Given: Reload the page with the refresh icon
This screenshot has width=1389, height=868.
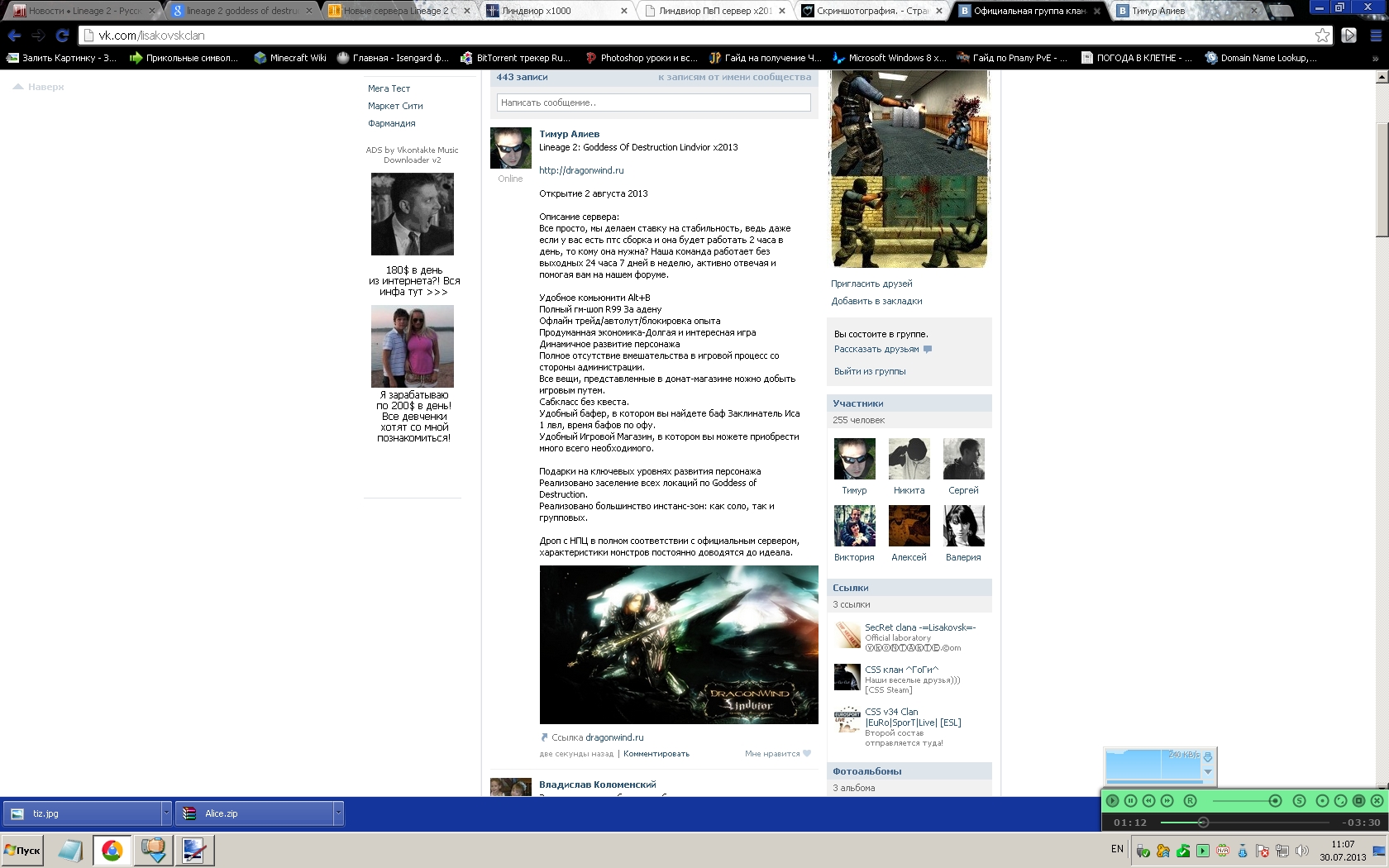Looking at the screenshot, I should coord(62,36).
